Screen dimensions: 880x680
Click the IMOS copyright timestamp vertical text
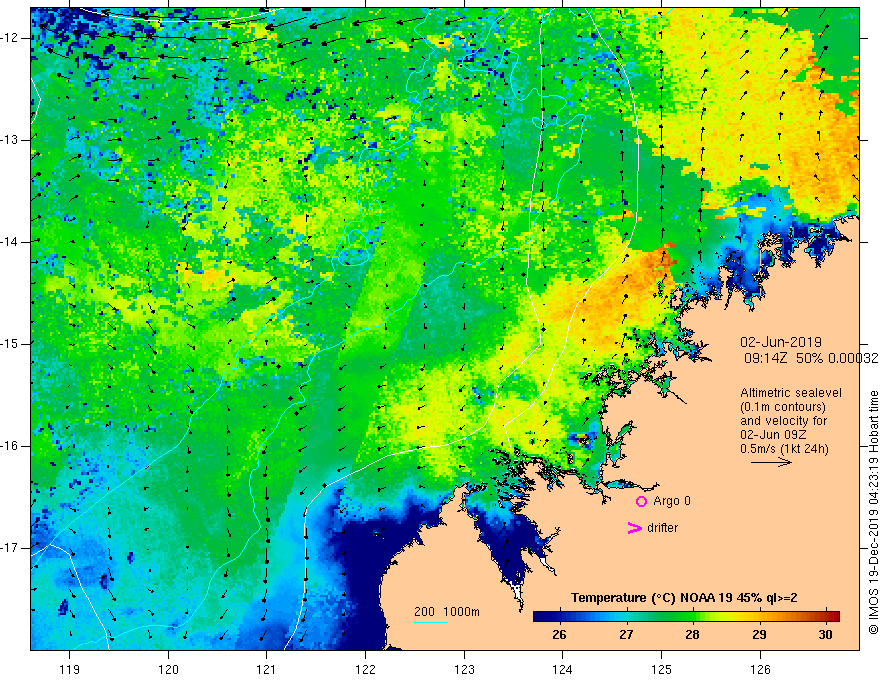873,513
